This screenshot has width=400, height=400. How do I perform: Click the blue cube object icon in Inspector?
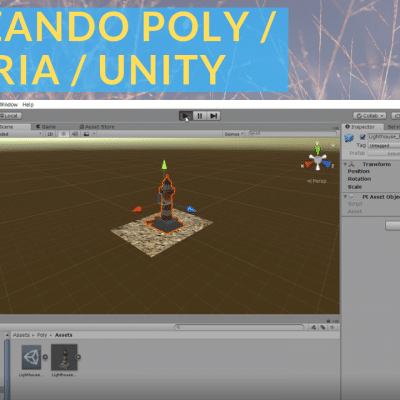[349, 138]
